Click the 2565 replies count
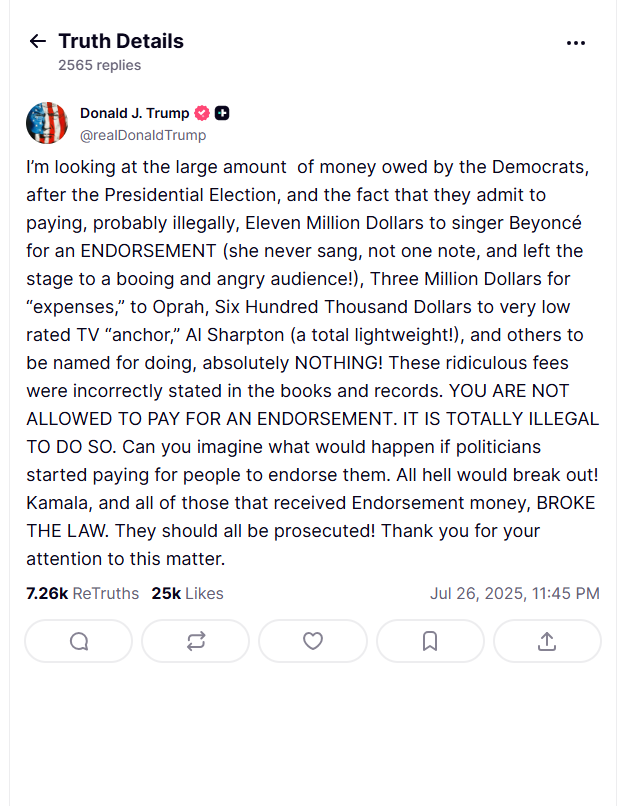The image size is (629, 806). coord(99,65)
